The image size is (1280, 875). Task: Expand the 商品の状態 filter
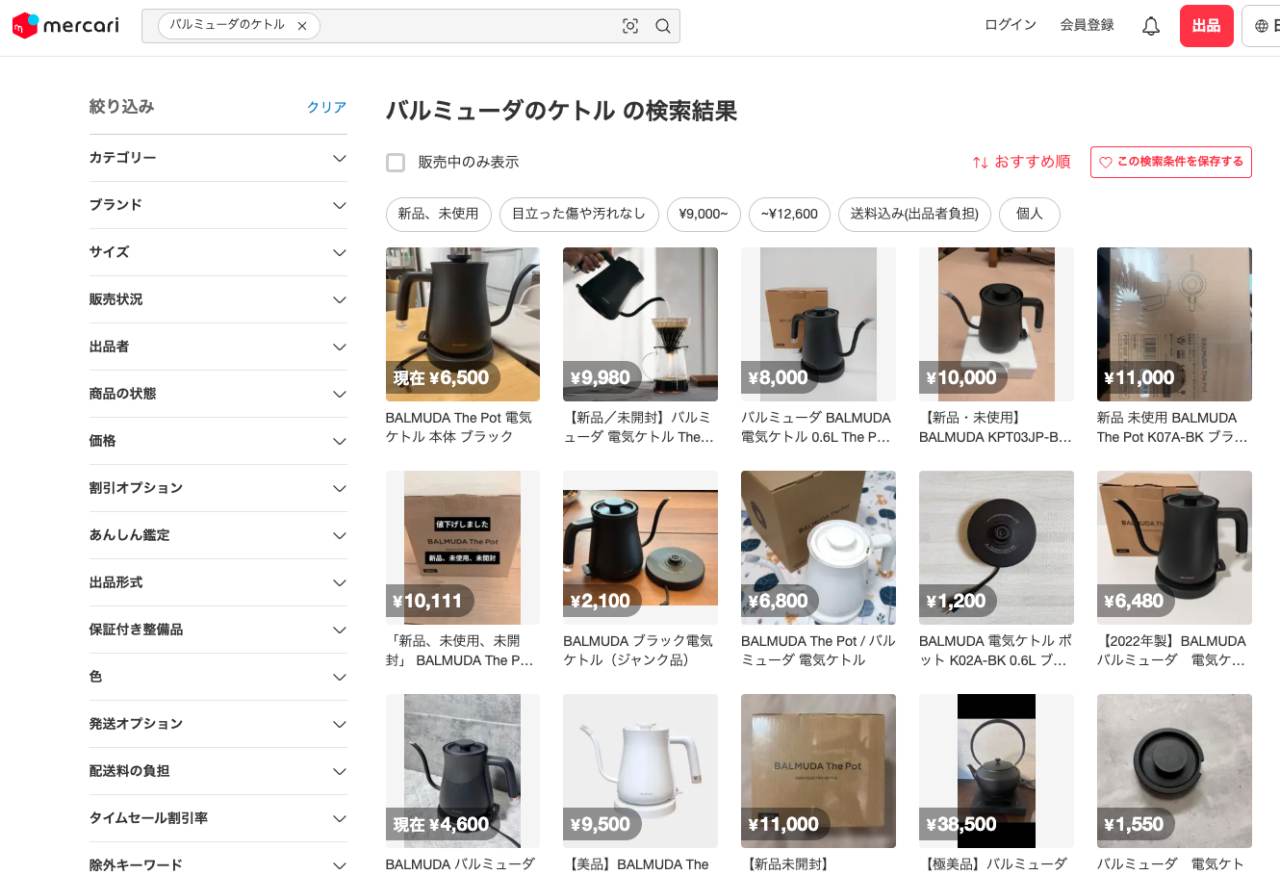tap(218, 394)
